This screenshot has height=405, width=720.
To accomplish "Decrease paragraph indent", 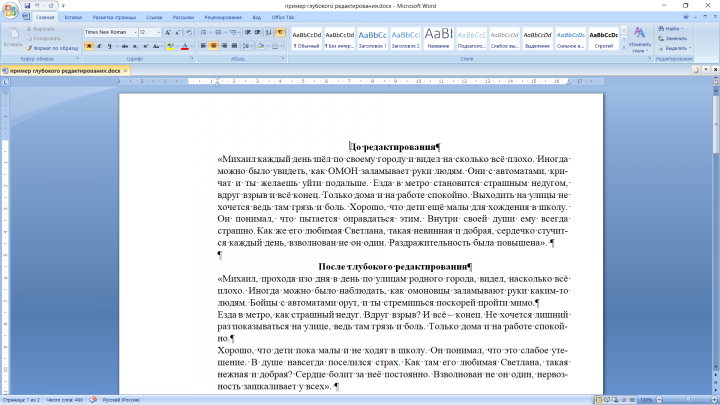I will (248, 33).
